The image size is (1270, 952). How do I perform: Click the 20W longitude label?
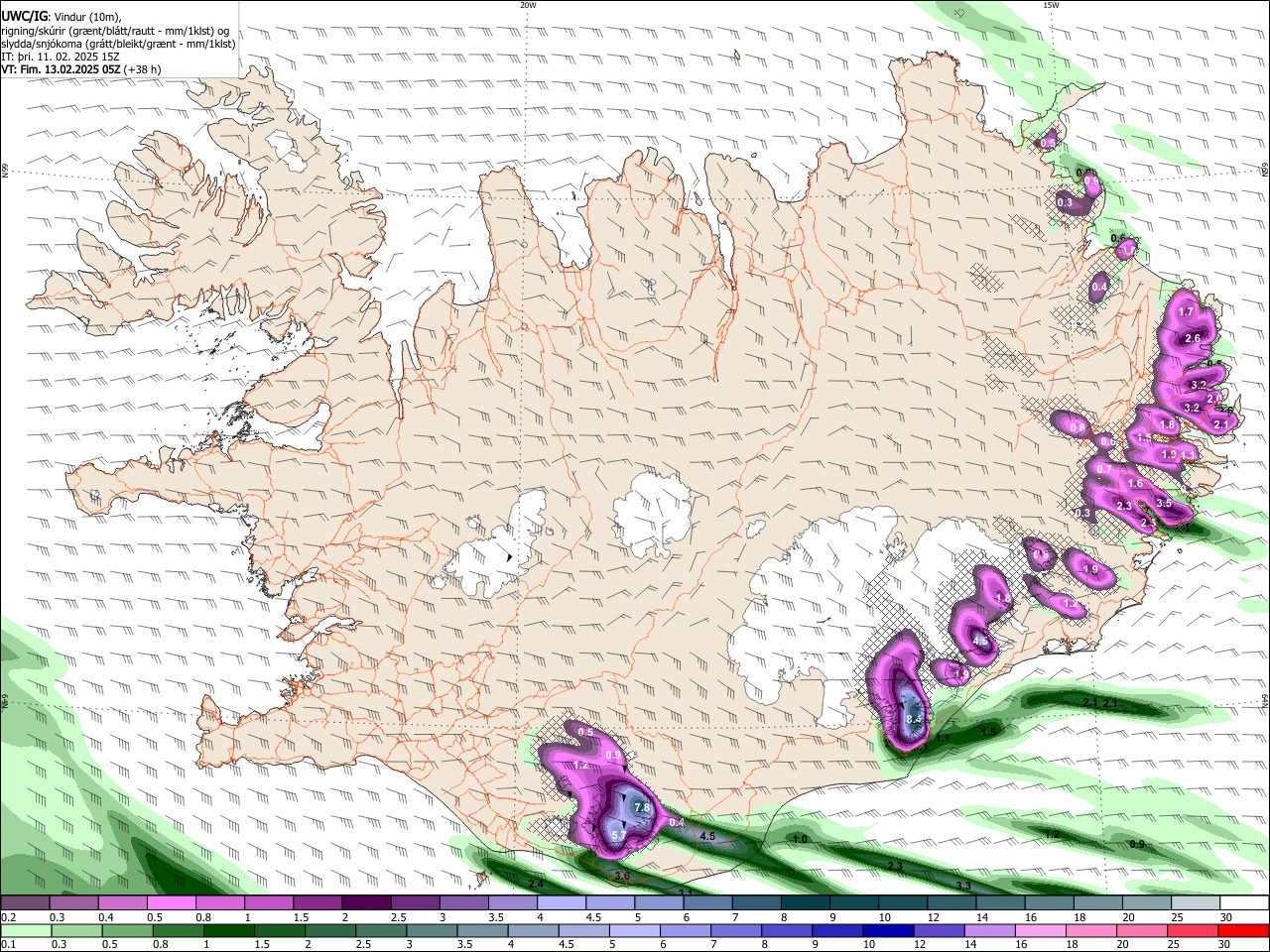528,5
